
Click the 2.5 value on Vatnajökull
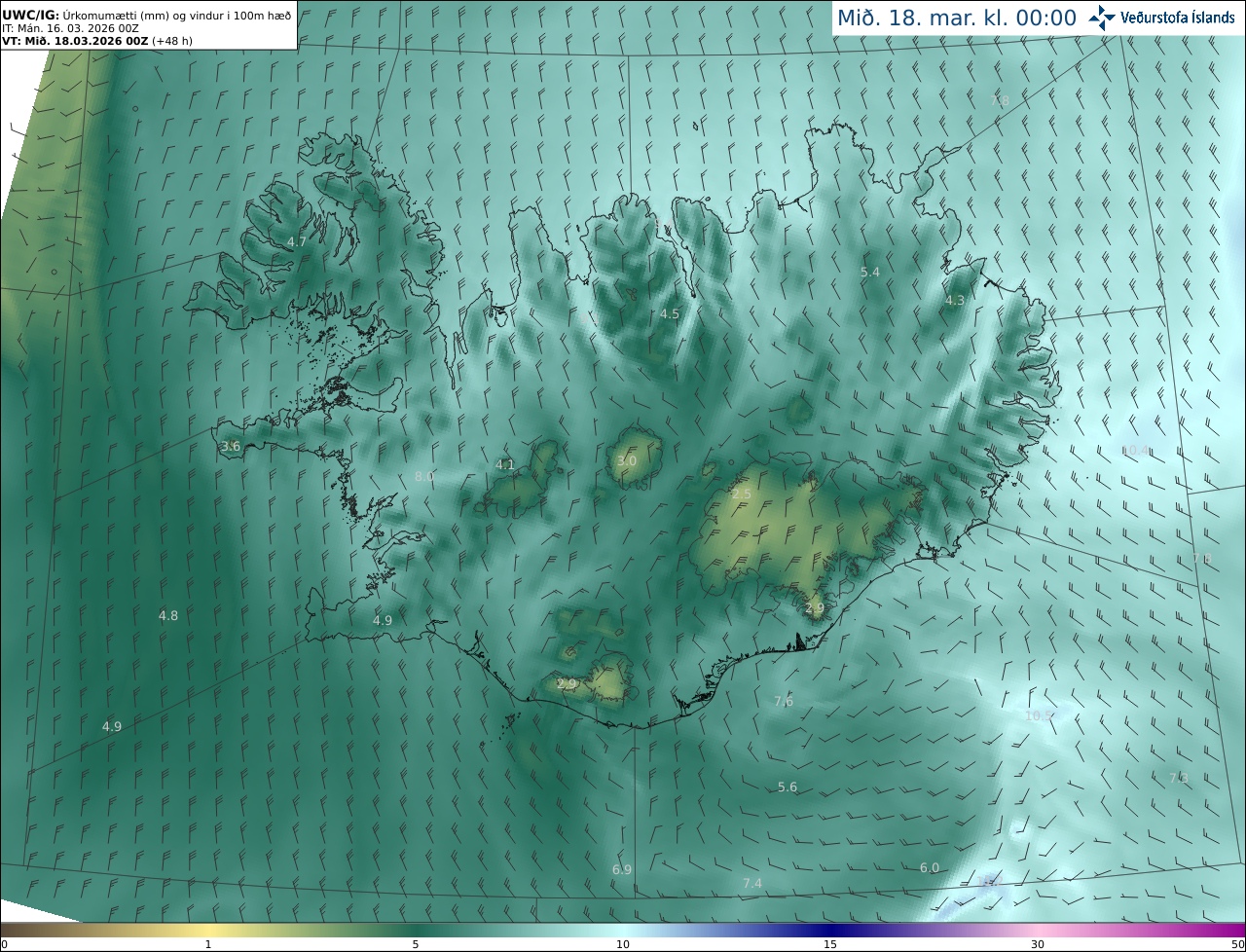pos(742,494)
